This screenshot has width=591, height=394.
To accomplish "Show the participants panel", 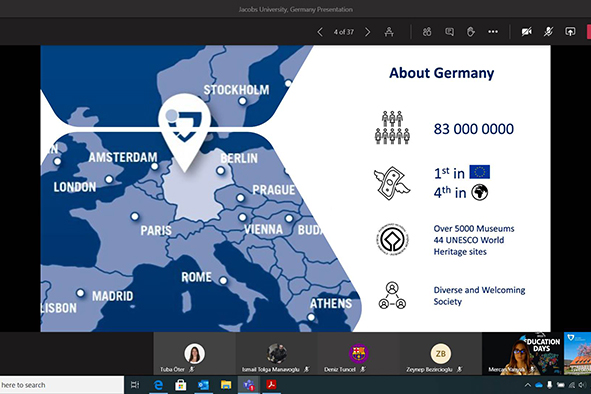I will point(427,32).
